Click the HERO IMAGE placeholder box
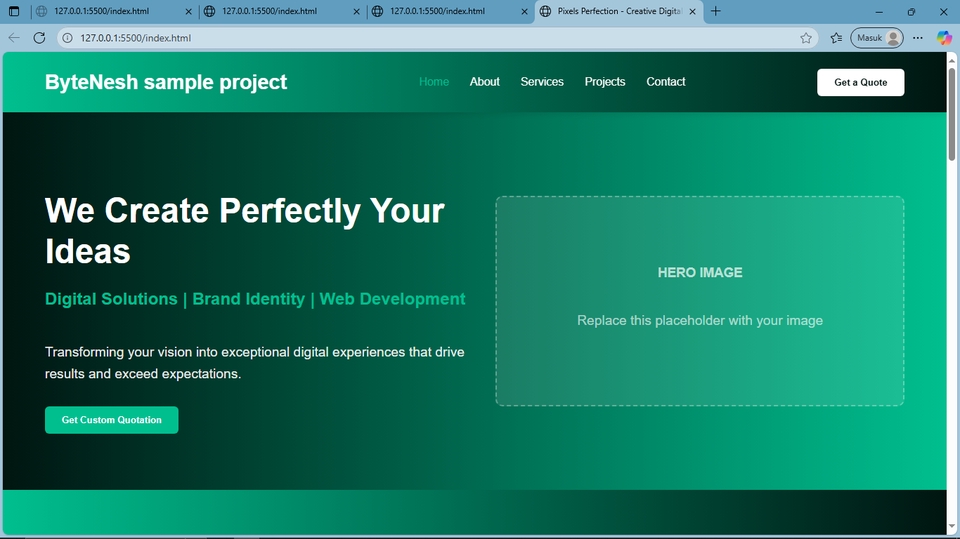The height and width of the screenshot is (539, 960). 700,301
